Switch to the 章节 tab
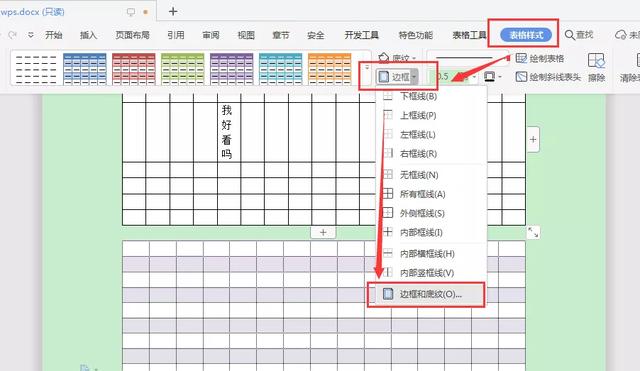This screenshot has width=640, height=371. tap(281, 35)
